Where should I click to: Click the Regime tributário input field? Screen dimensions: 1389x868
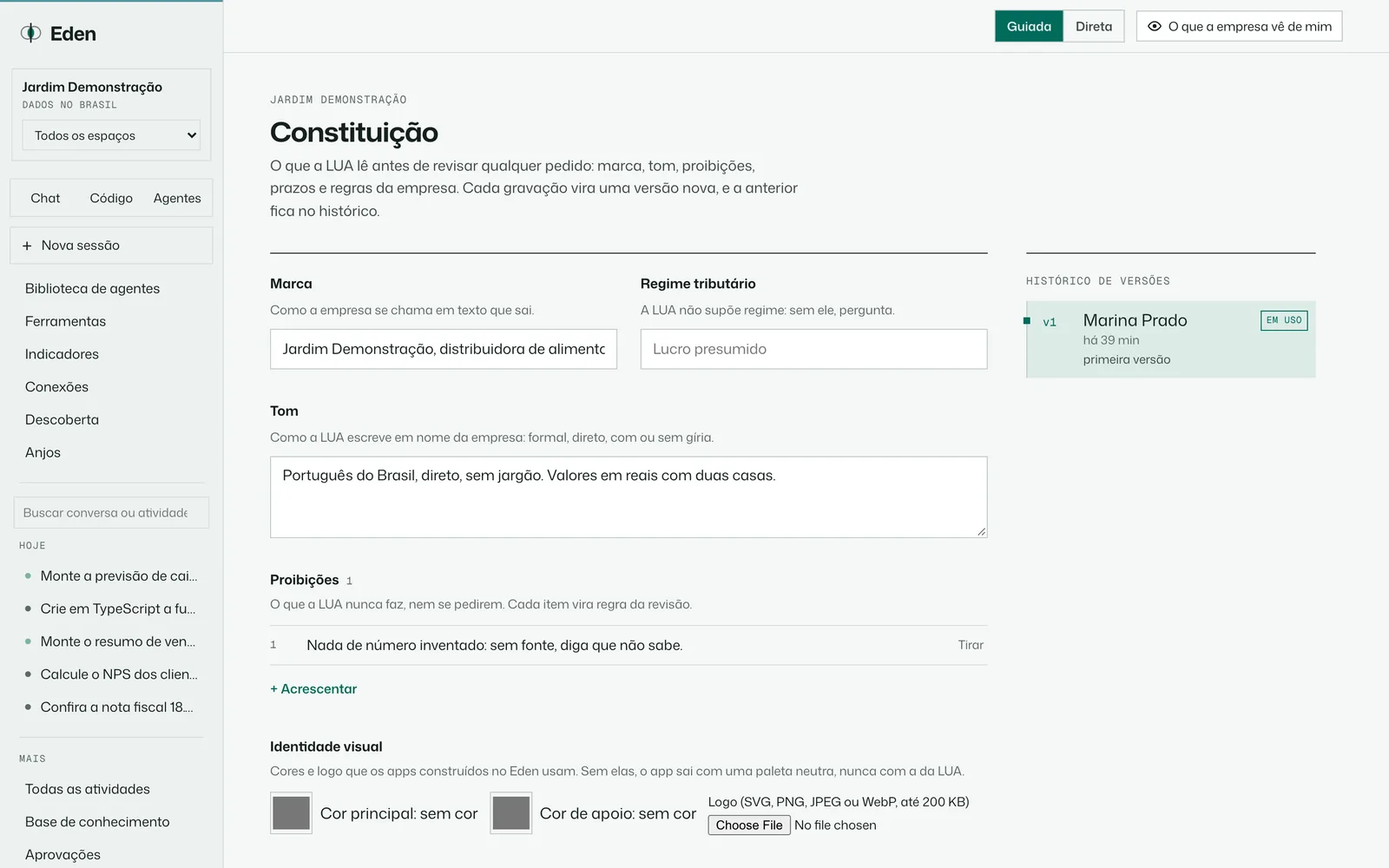[813, 349]
